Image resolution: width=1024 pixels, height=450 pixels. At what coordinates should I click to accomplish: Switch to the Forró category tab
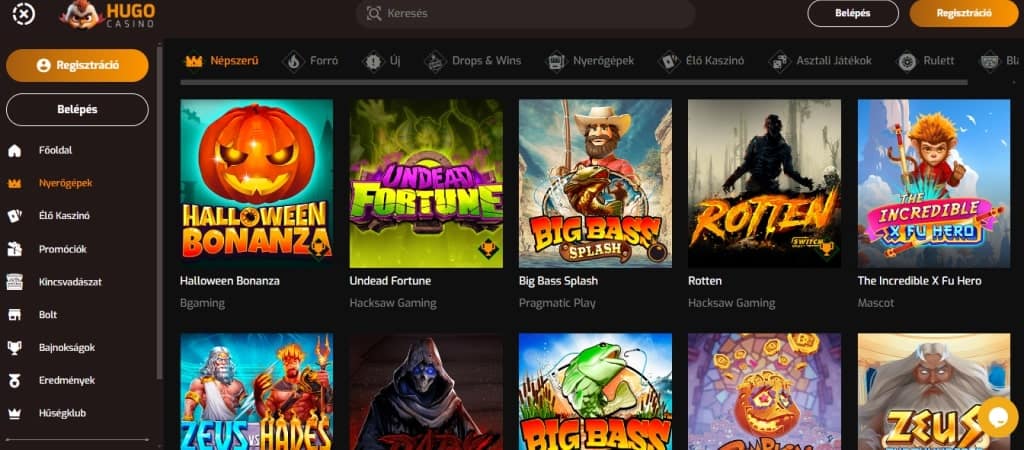[311, 61]
